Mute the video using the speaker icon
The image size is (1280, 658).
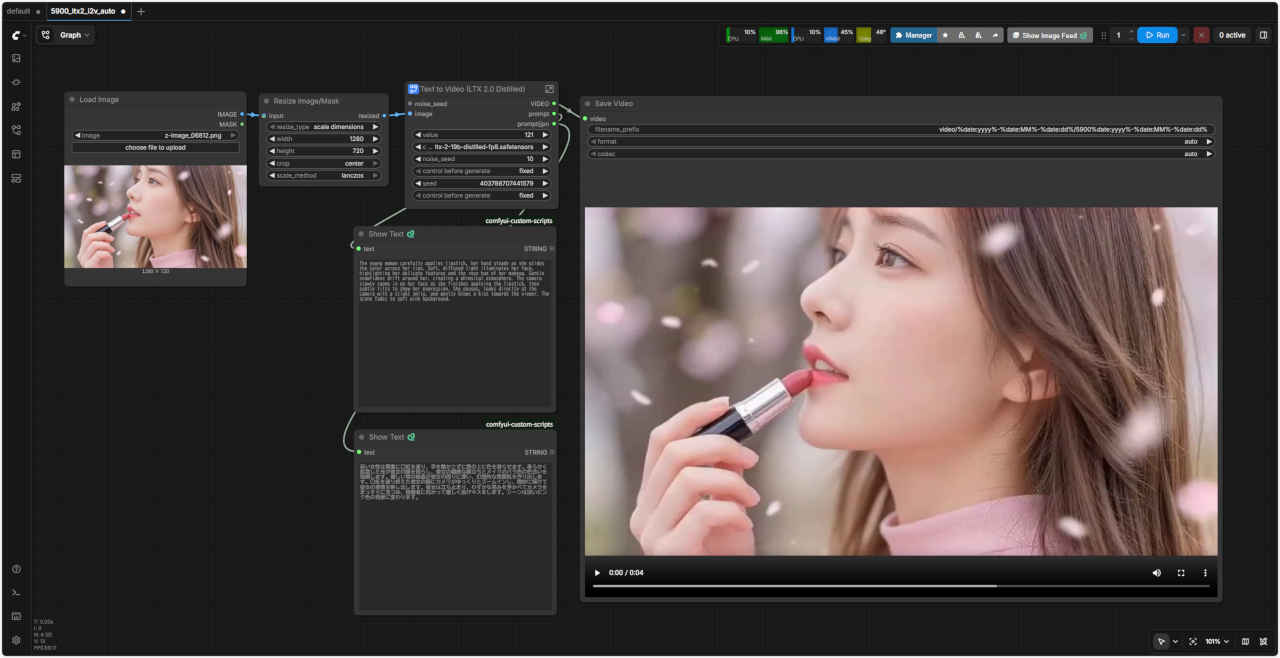1157,573
